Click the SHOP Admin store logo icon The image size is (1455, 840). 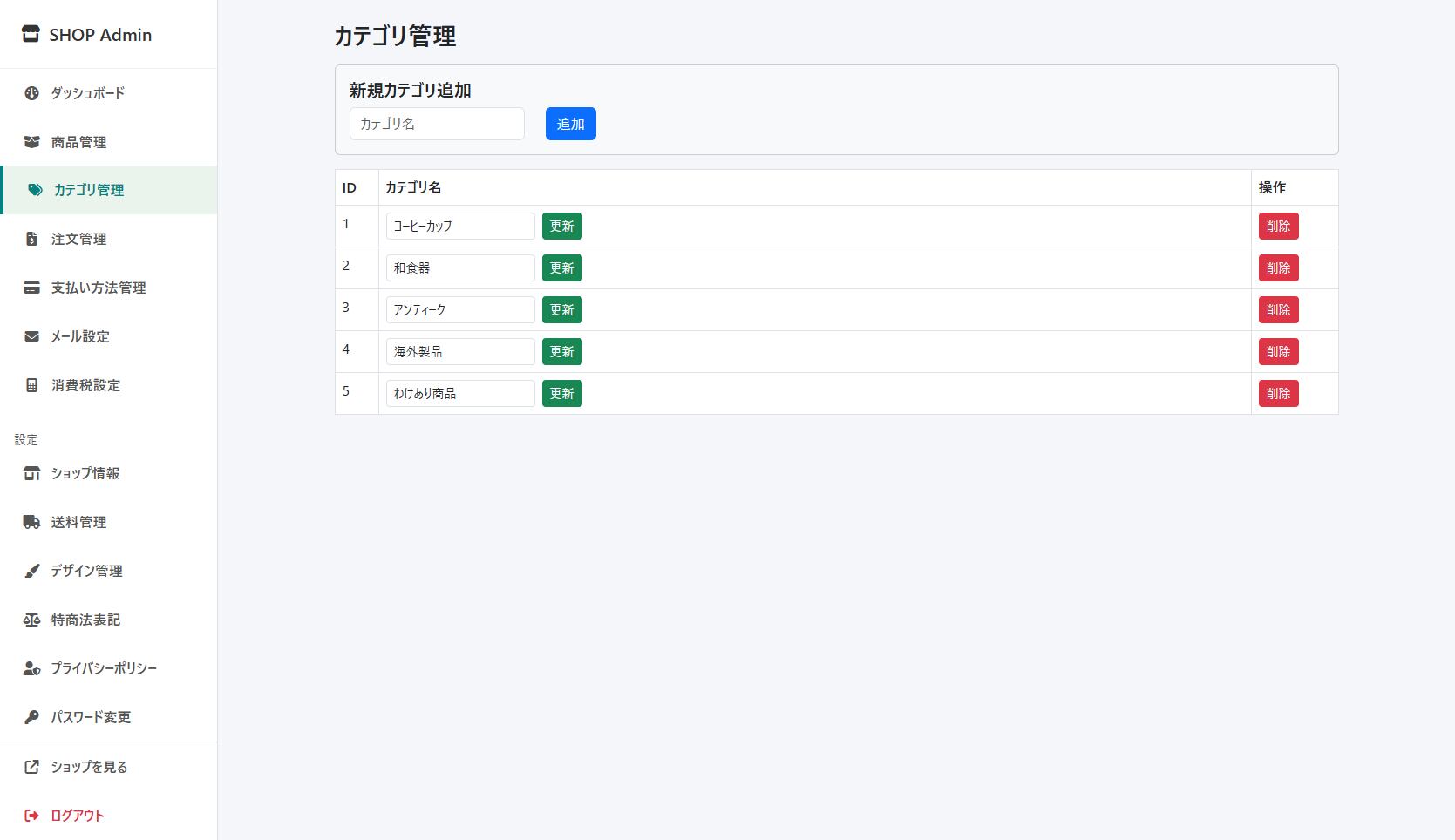point(31,35)
